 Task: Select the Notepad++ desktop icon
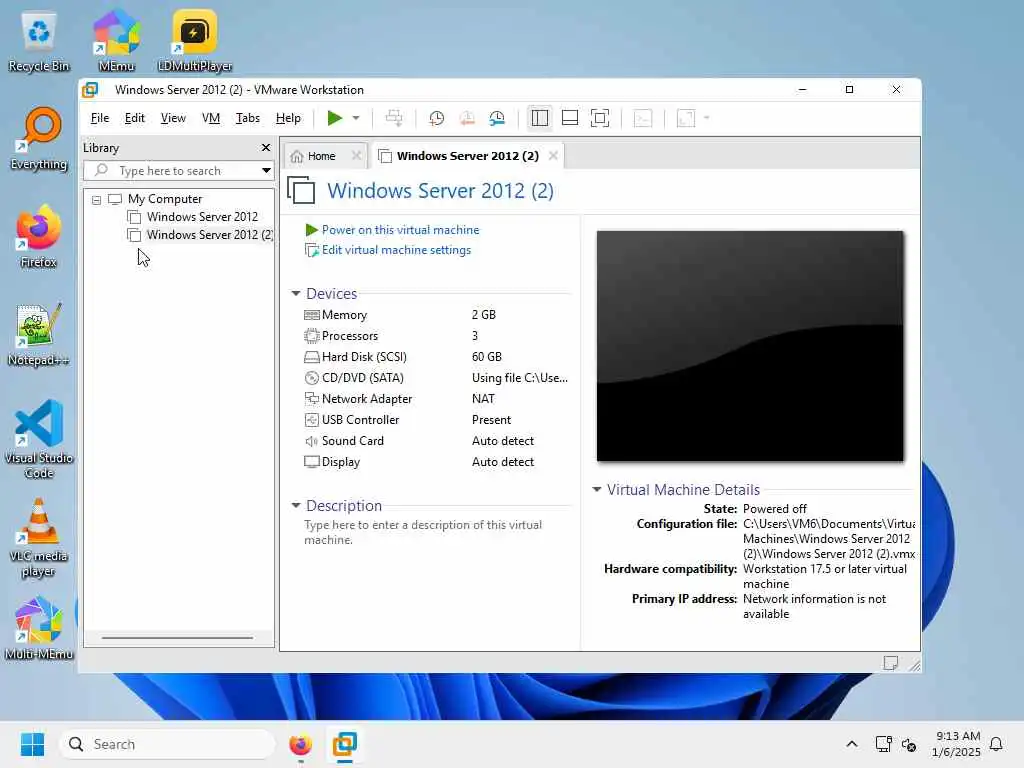pos(39,335)
